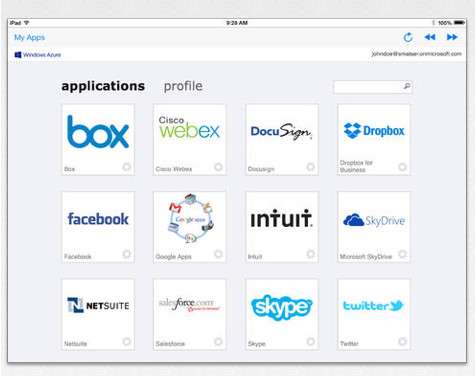Click the 'Dropbox for Business' label text
Screen dimensions: 475x377
(x=356, y=166)
